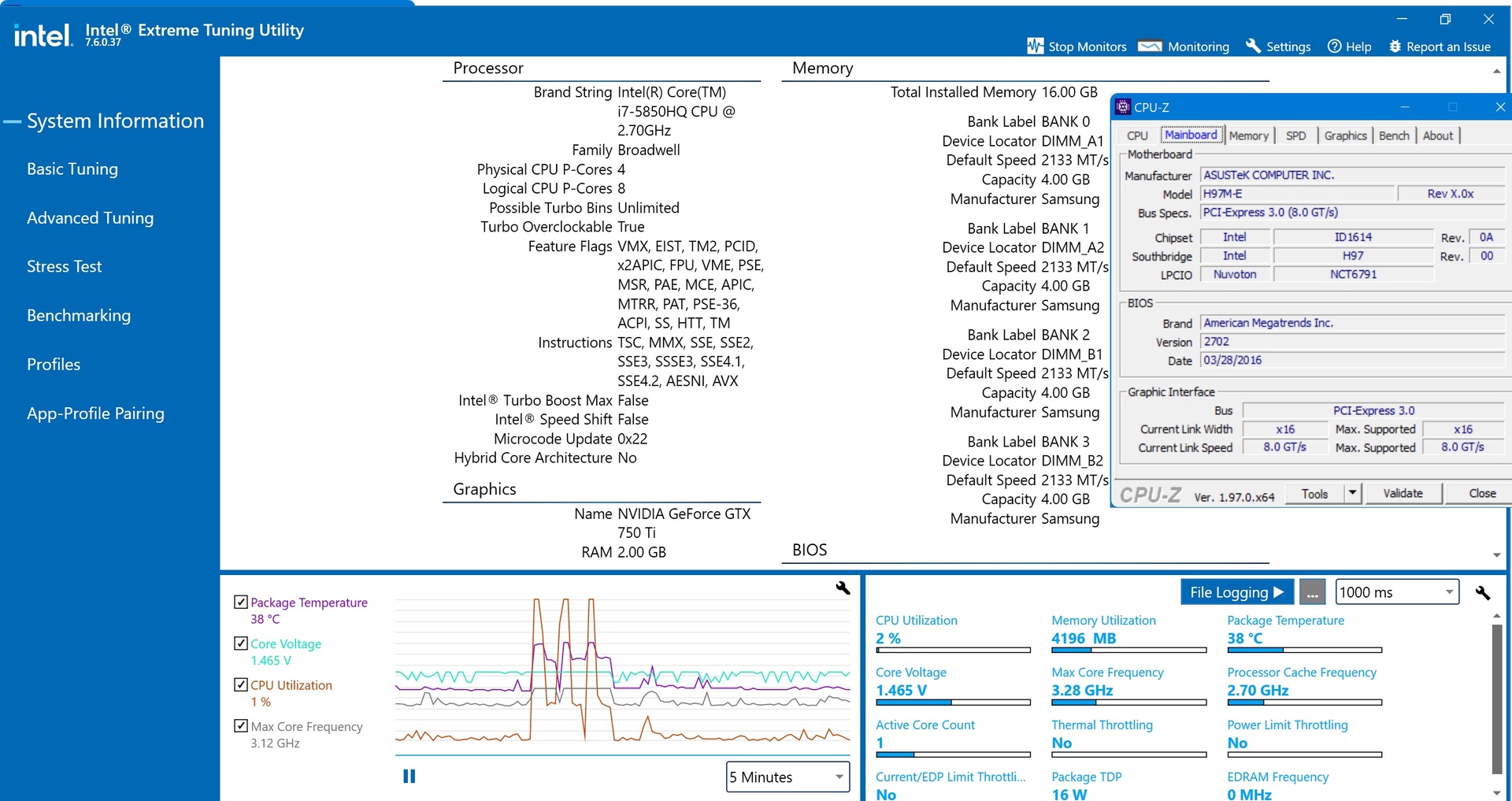Open monitor settings wrench beside interval dropdown
This screenshot has width=1512, height=801.
point(1483,592)
